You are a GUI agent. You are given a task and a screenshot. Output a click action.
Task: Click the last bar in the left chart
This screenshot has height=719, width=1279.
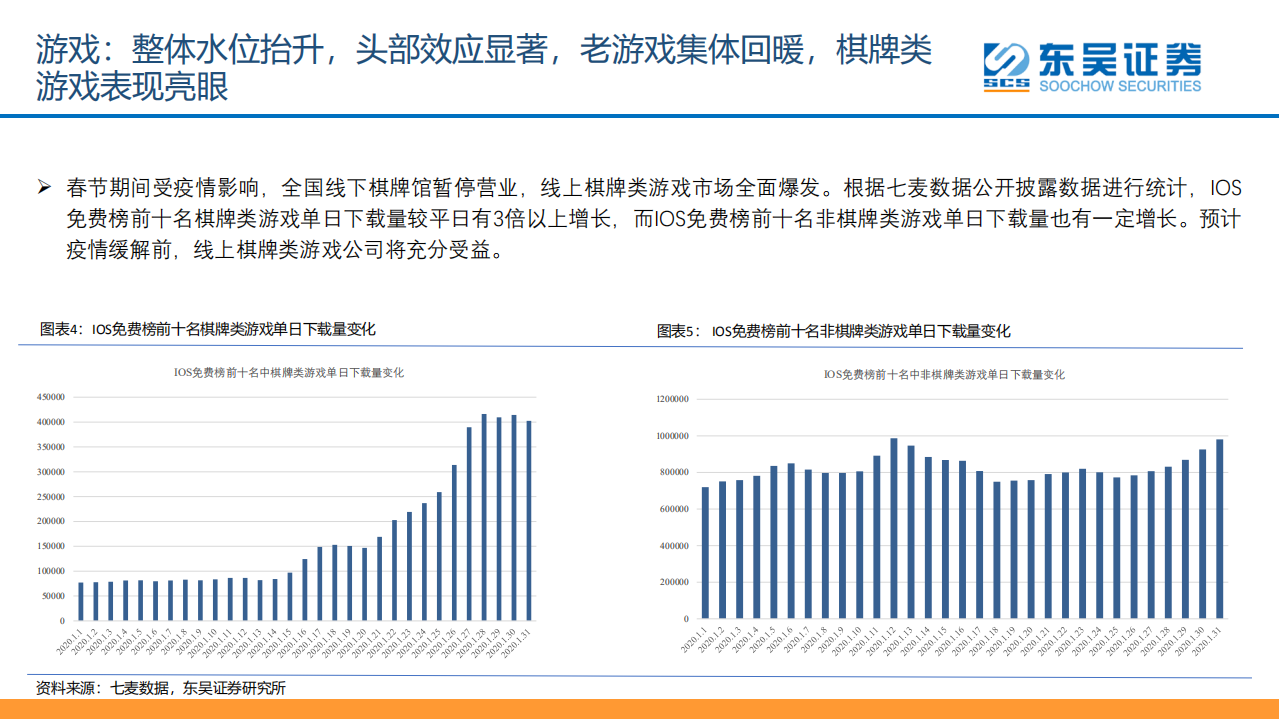tap(529, 520)
